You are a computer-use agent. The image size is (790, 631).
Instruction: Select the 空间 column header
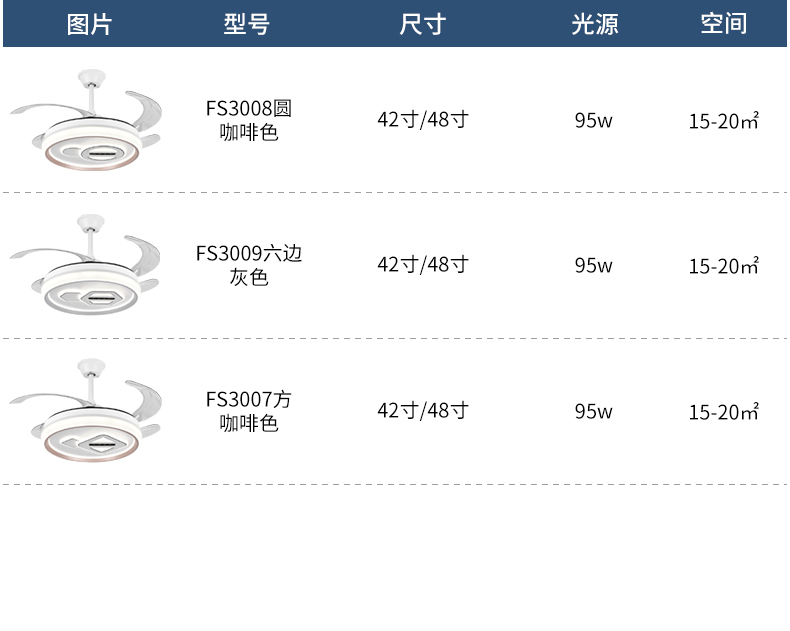tap(724, 24)
